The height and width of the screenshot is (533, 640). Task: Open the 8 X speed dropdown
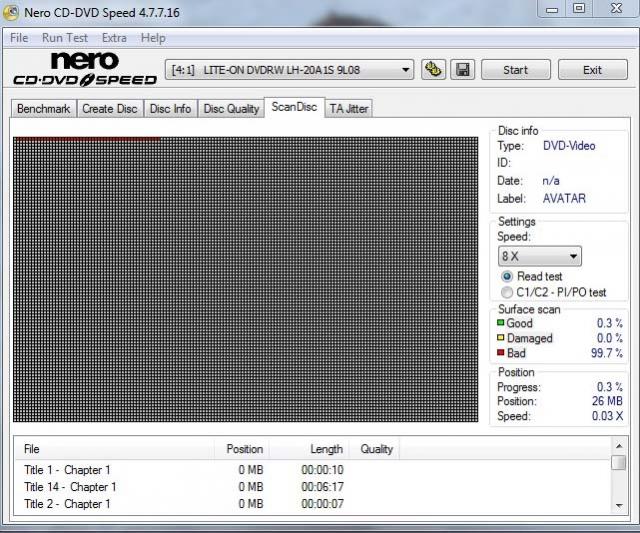(x=540, y=256)
